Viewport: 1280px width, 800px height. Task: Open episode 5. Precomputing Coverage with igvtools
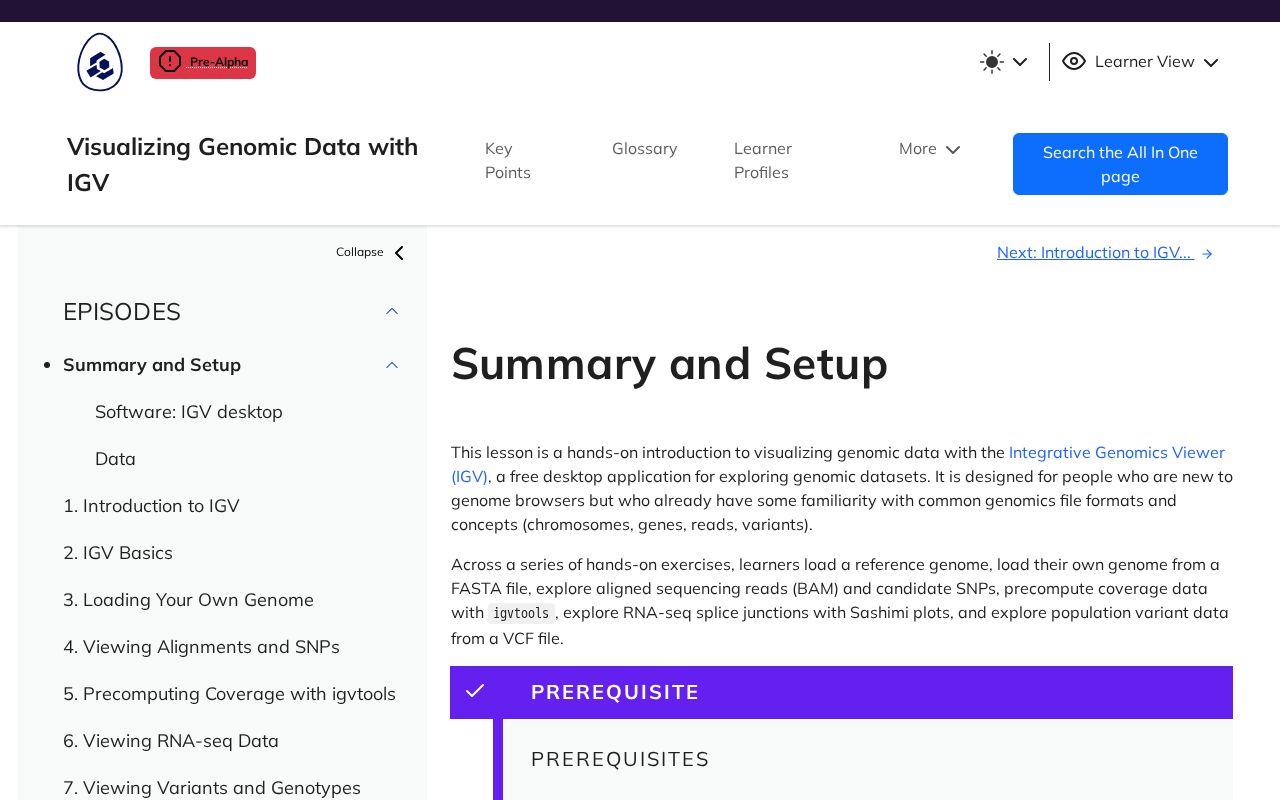pyautogui.click(x=229, y=694)
